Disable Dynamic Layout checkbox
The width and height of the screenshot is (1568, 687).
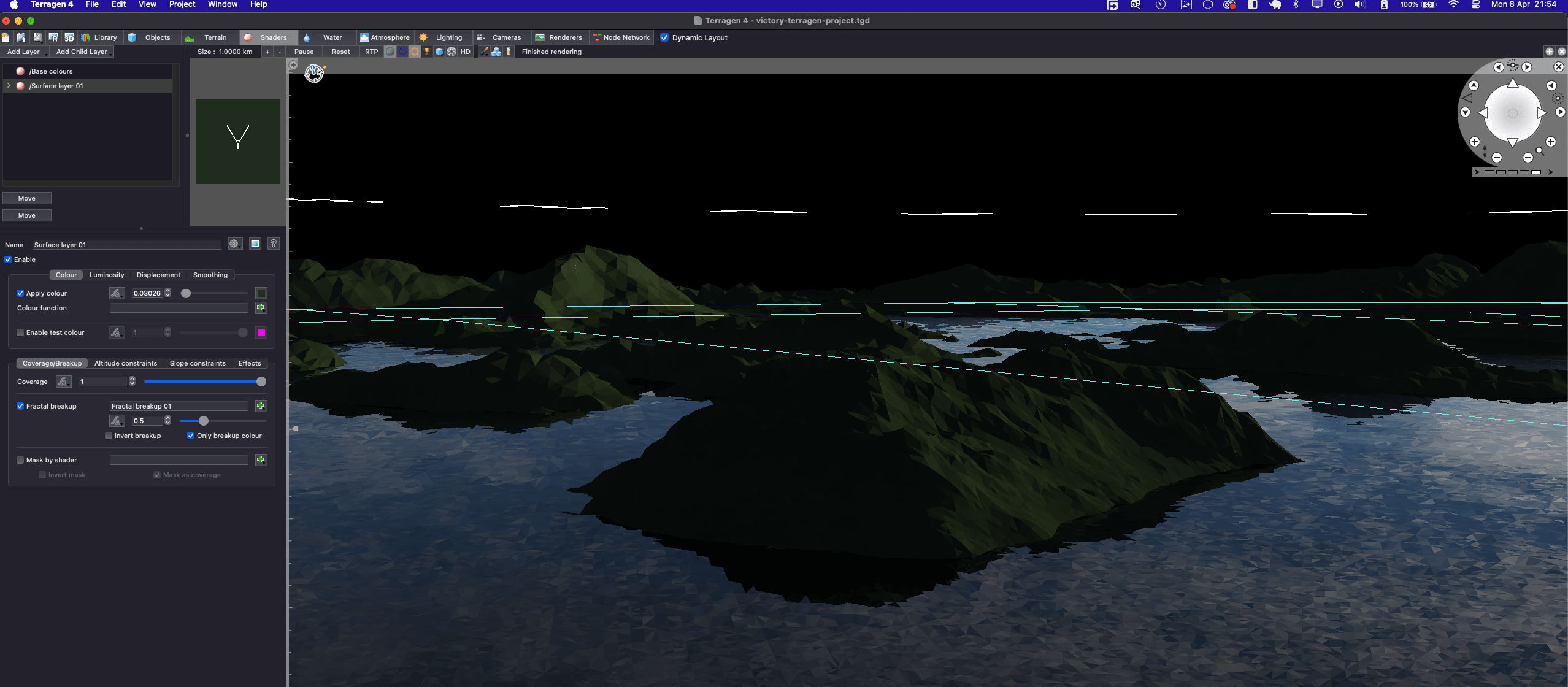click(x=664, y=37)
